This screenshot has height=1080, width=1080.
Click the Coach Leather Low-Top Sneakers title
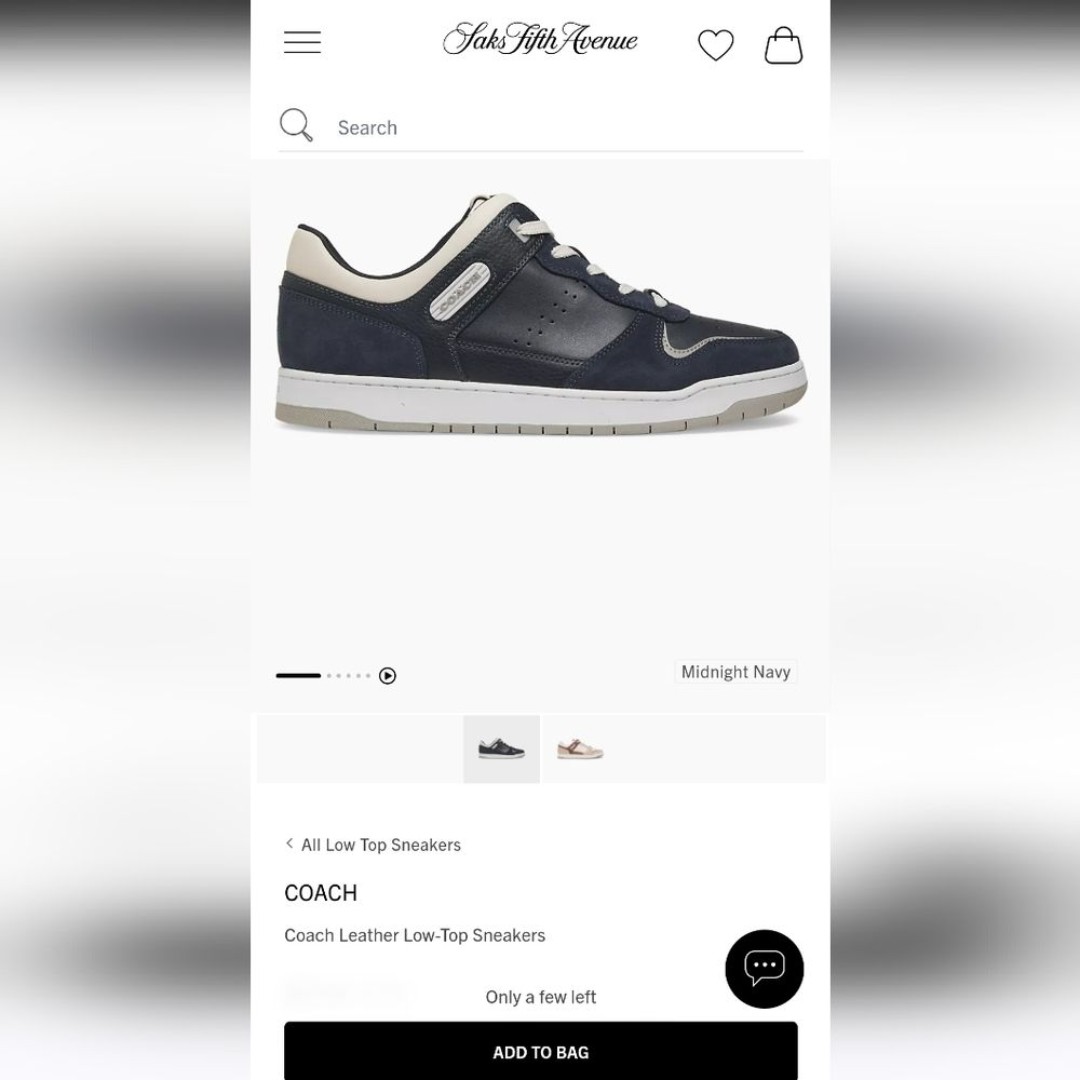[x=415, y=935]
